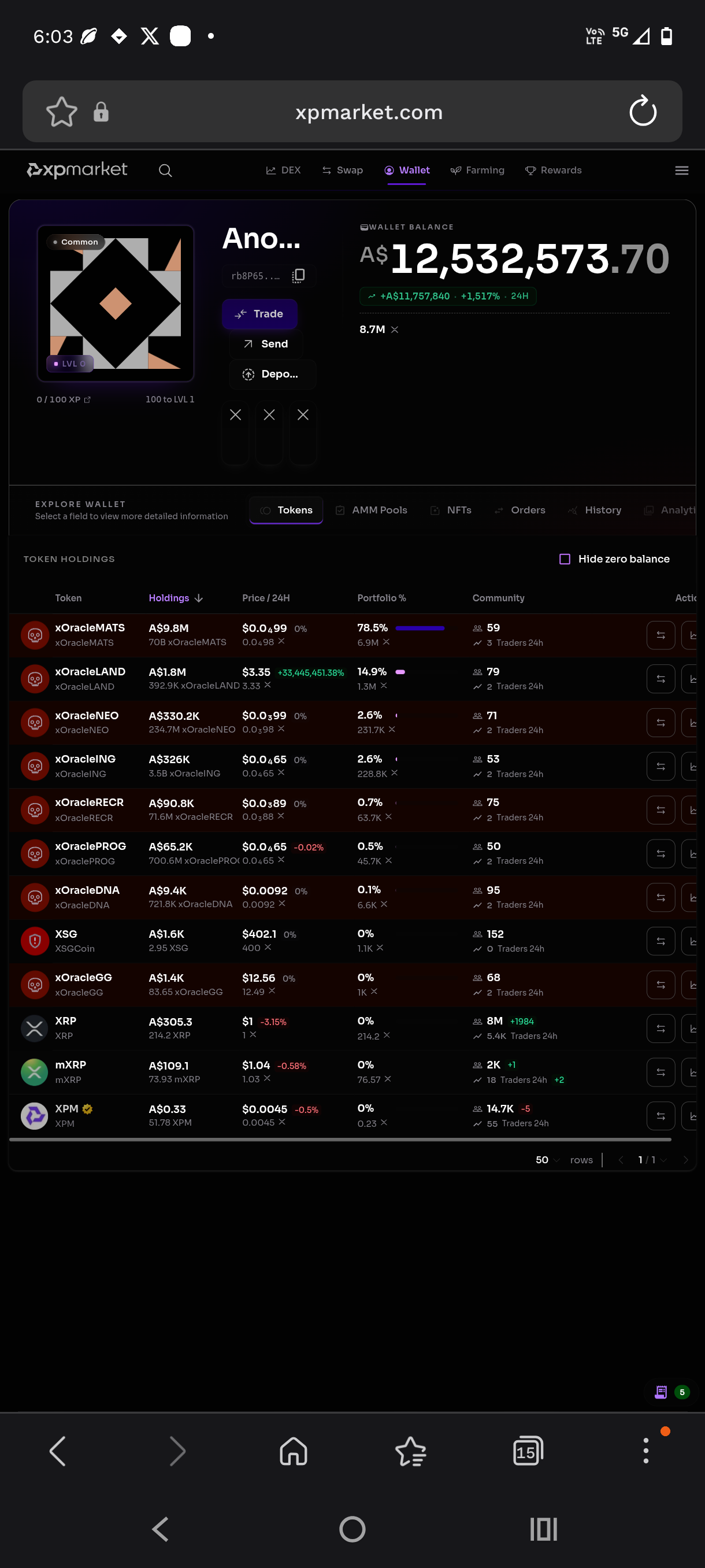Click swap icon in XRP row
This screenshot has height=1568, width=705.
[661, 1029]
